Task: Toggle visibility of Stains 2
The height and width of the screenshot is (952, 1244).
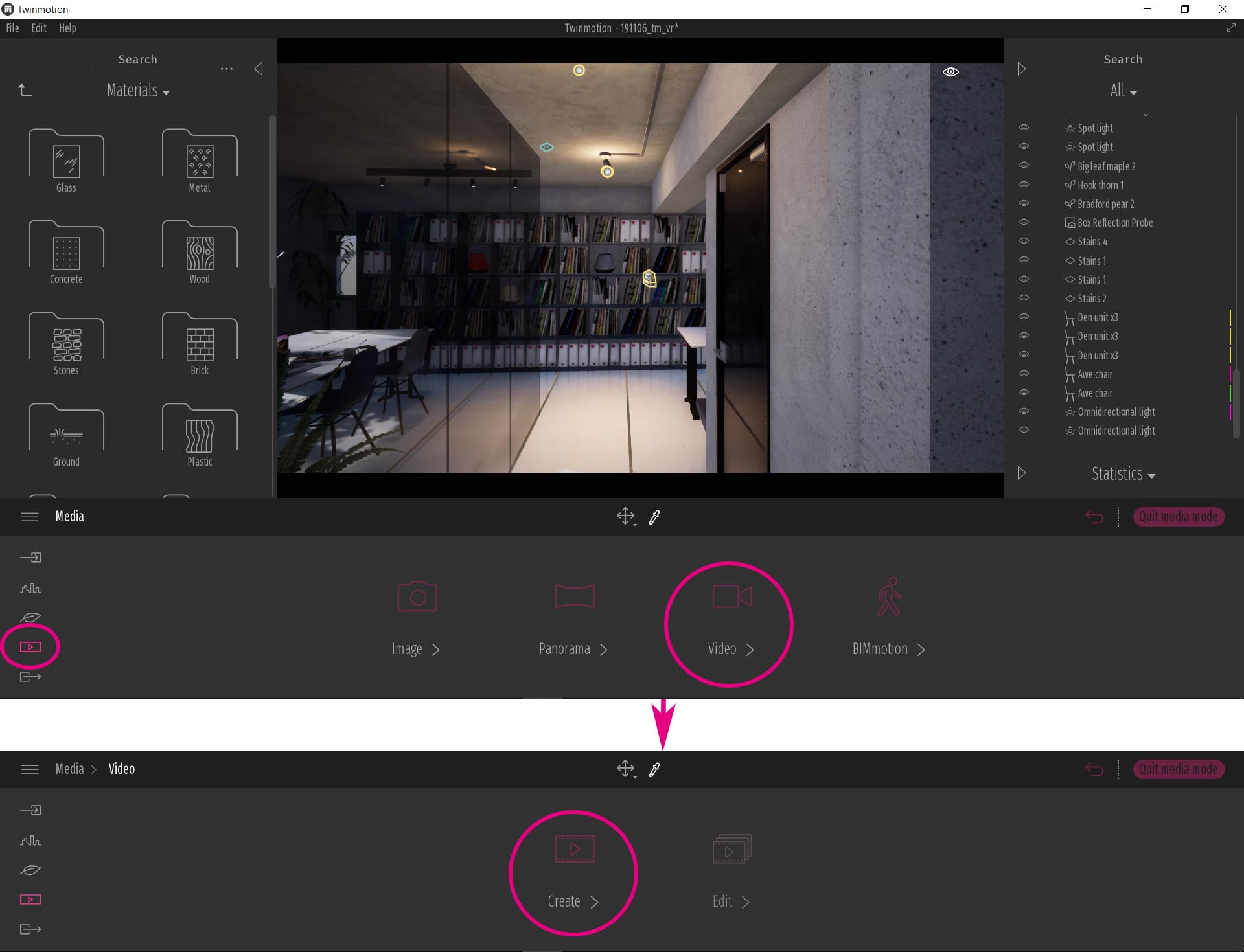Action: point(1024,298)
